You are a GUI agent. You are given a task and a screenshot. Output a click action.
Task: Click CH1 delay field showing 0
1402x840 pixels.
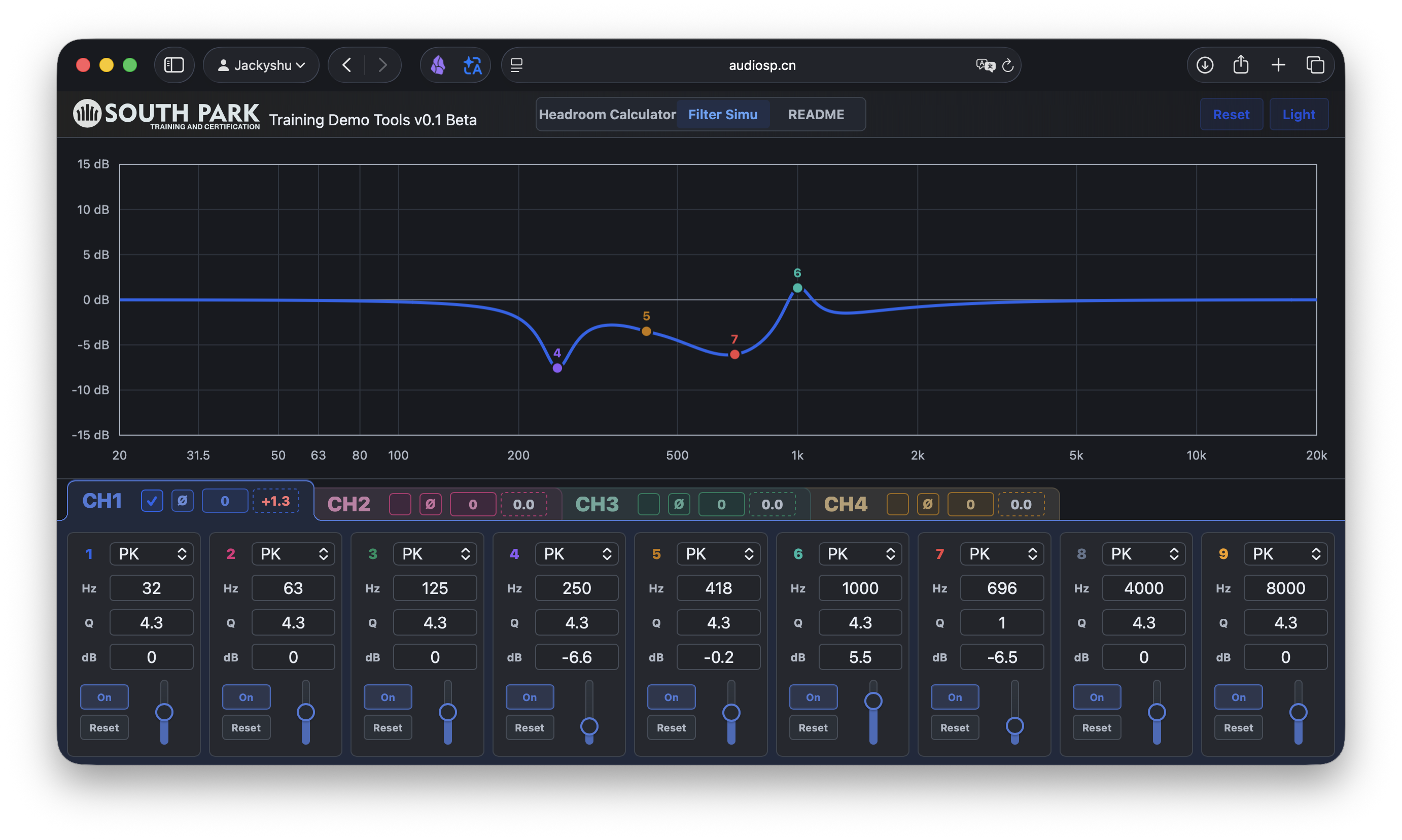225,501
